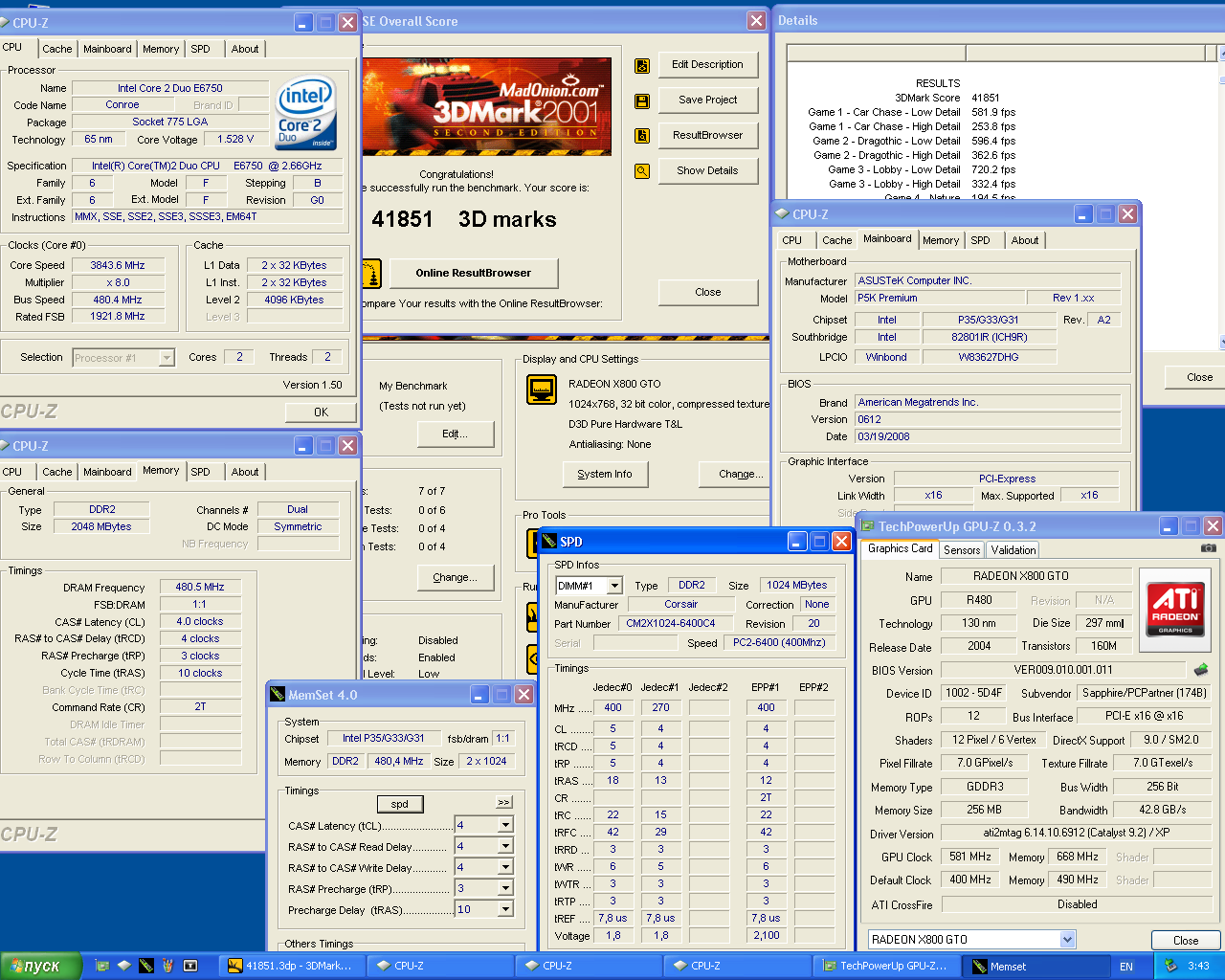Image resolution: width=1225 pixels, height=980 pixels.
Task: Switch to Sensors tab in GPU-Z
Action: [x=962, y=550]
